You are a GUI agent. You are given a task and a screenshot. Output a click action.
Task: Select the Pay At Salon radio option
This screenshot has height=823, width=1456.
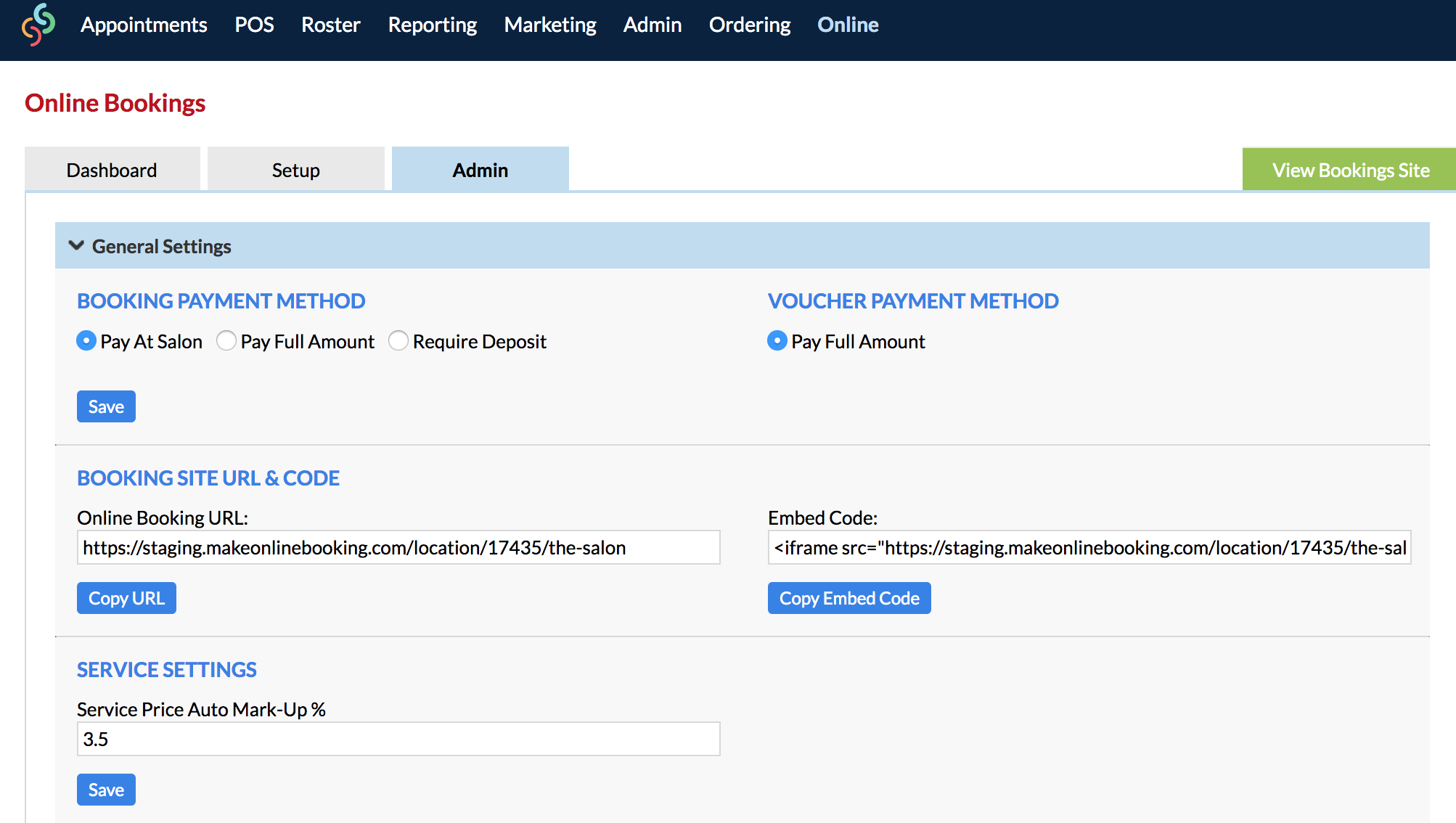click(86, 340)
